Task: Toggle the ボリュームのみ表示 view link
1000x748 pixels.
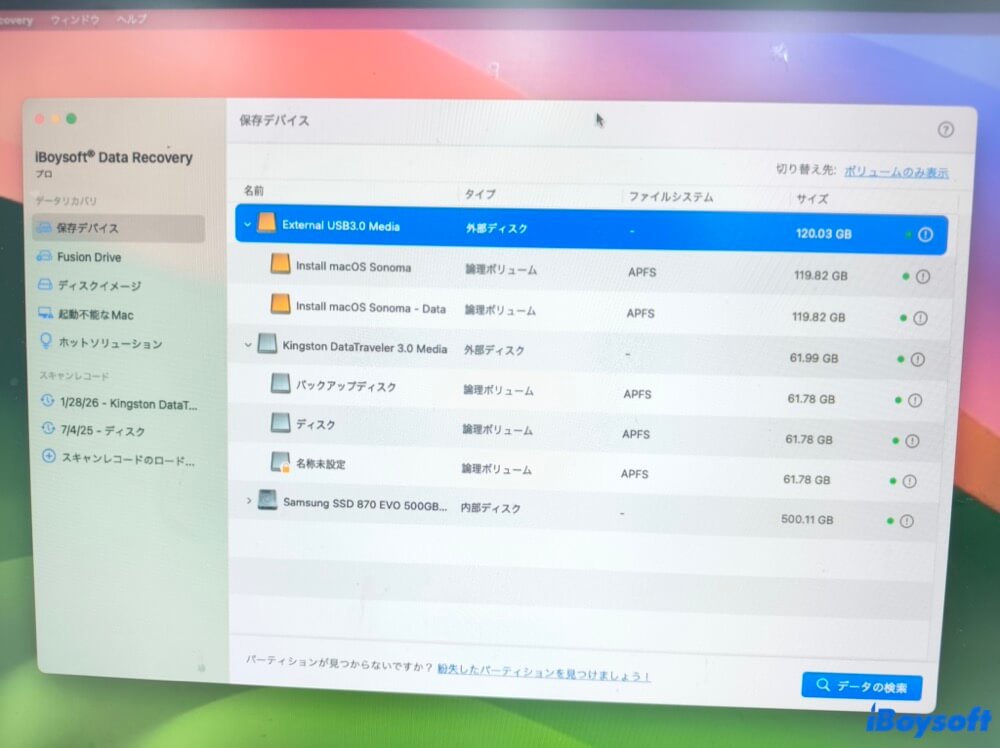Action: click(896, 172)
